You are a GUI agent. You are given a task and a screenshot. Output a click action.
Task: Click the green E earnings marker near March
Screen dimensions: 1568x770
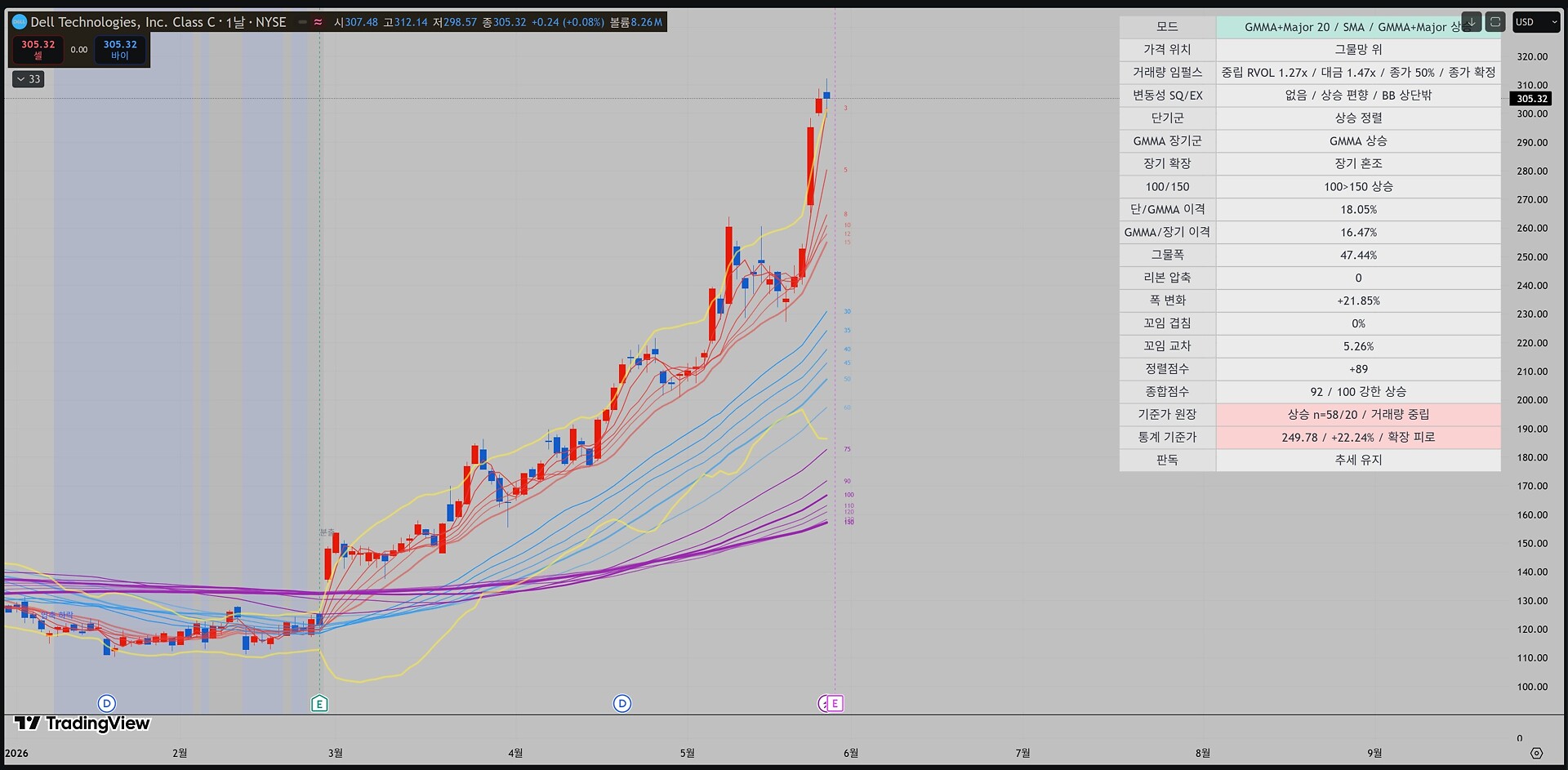(x=319, y=704)
